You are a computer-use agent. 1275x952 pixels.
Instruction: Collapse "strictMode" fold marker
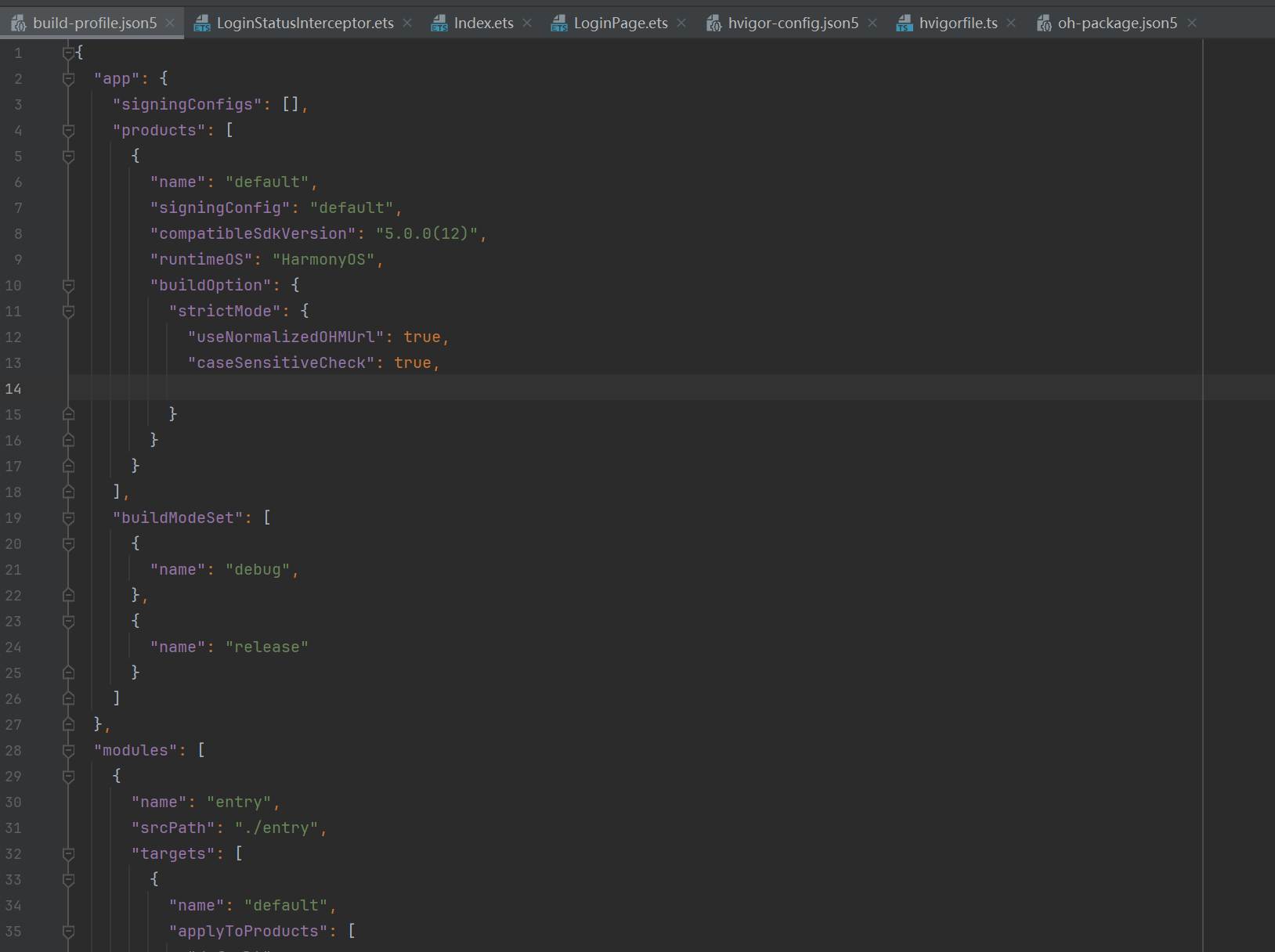pyautogui.click(x=68, y=312)
